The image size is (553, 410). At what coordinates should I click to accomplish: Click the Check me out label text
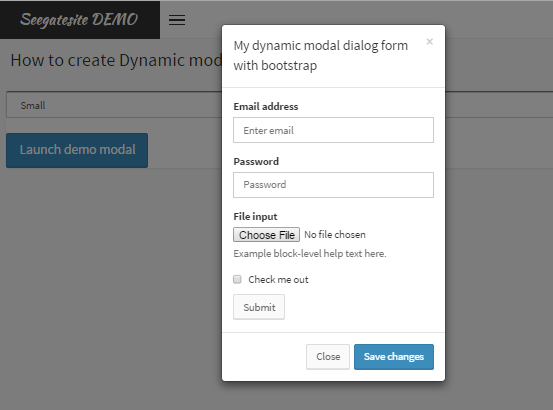tap(278, 280)
